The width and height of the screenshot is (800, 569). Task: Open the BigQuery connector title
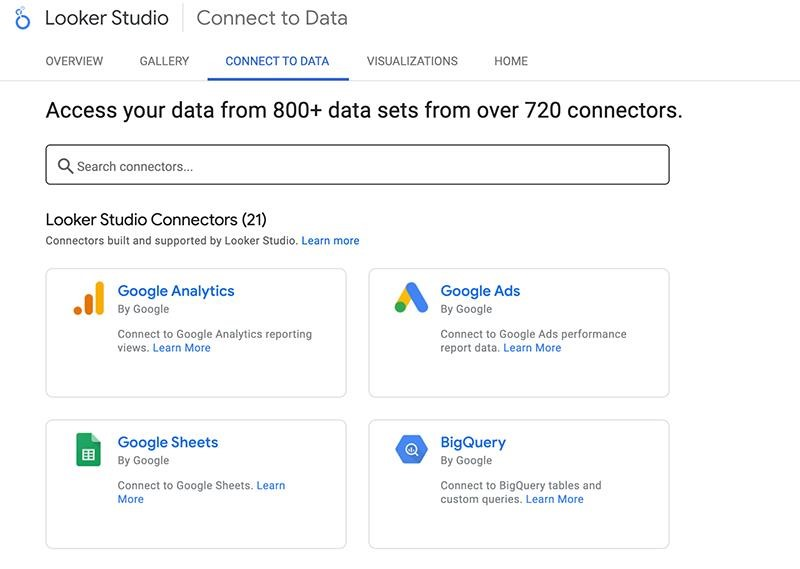[x=473, y=442]
